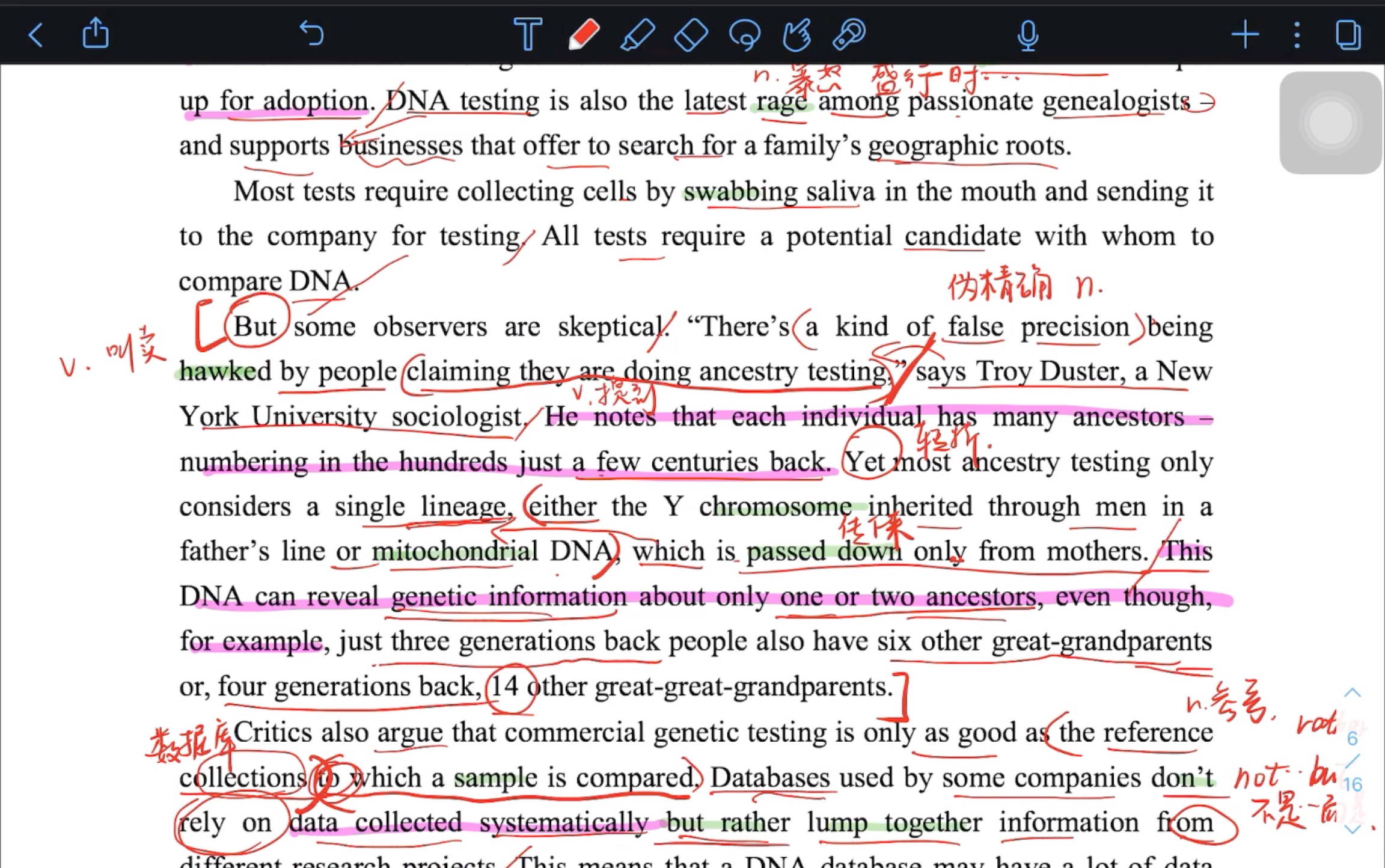This screenshot has width=1385, height=868.
Task: Open the page manager icon
Action: click(x=1348, y=35)
